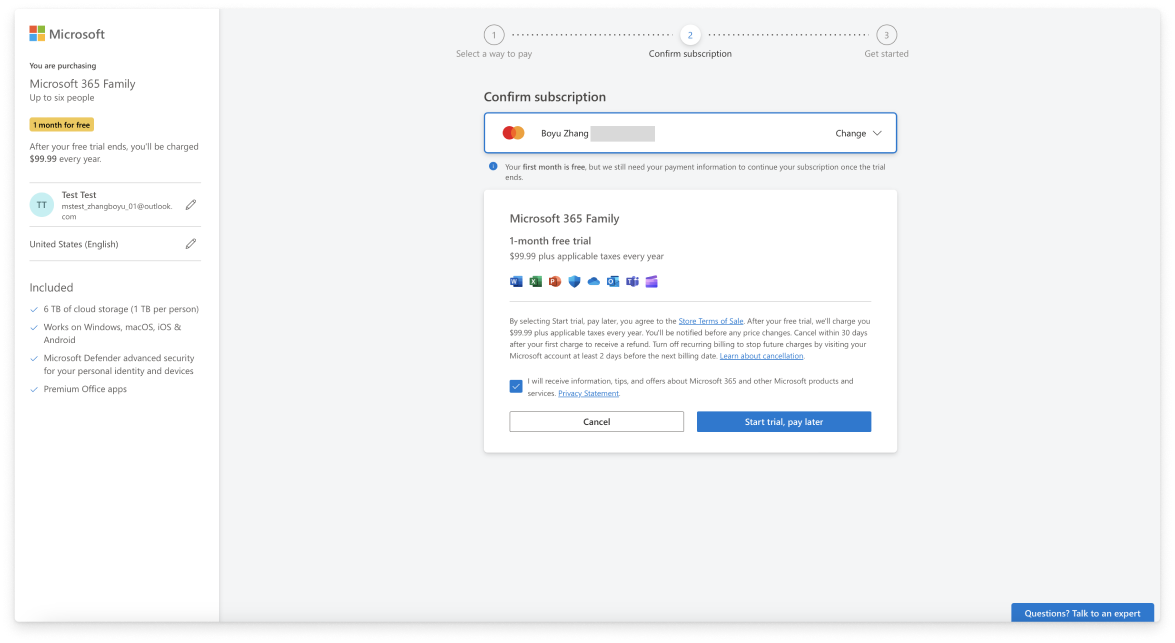
Task: Click the Included section heading
Action: (x=51, y=287)
